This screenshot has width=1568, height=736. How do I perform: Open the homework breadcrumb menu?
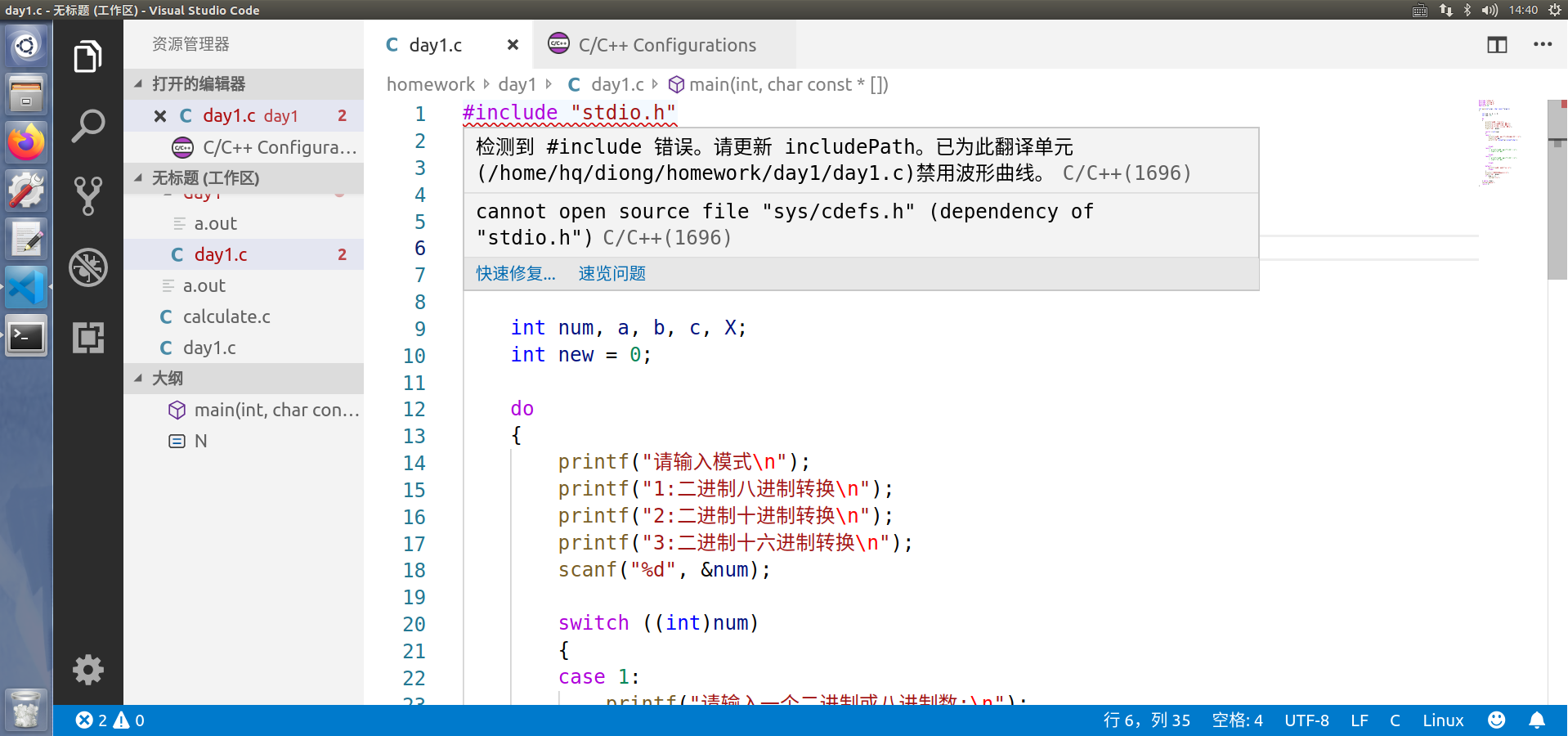pyautogui.click(x=431, y=83)
